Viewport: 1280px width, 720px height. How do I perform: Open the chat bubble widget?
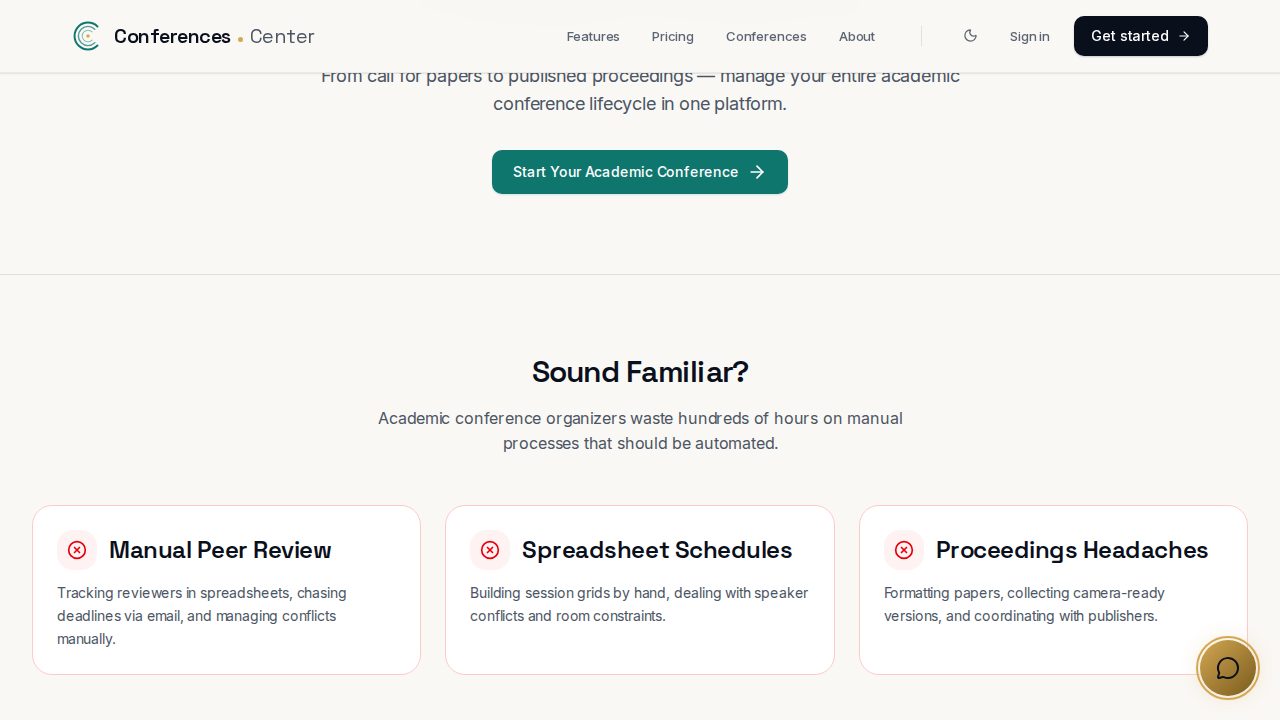[1228, 668]
